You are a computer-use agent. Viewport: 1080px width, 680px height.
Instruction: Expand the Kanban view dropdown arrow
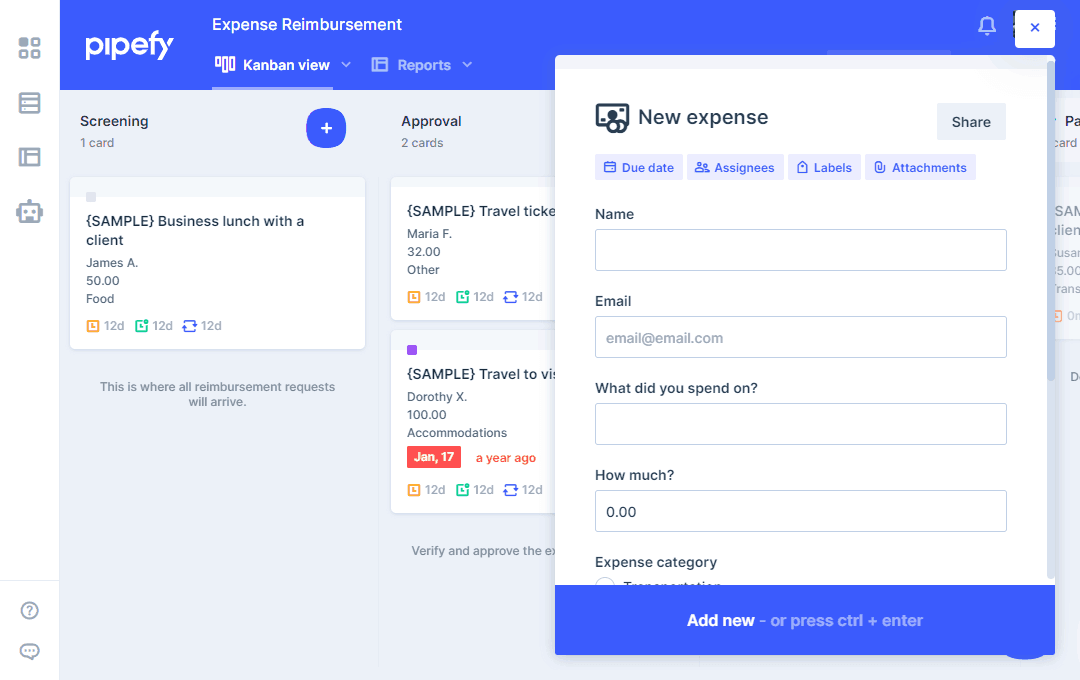346,65
